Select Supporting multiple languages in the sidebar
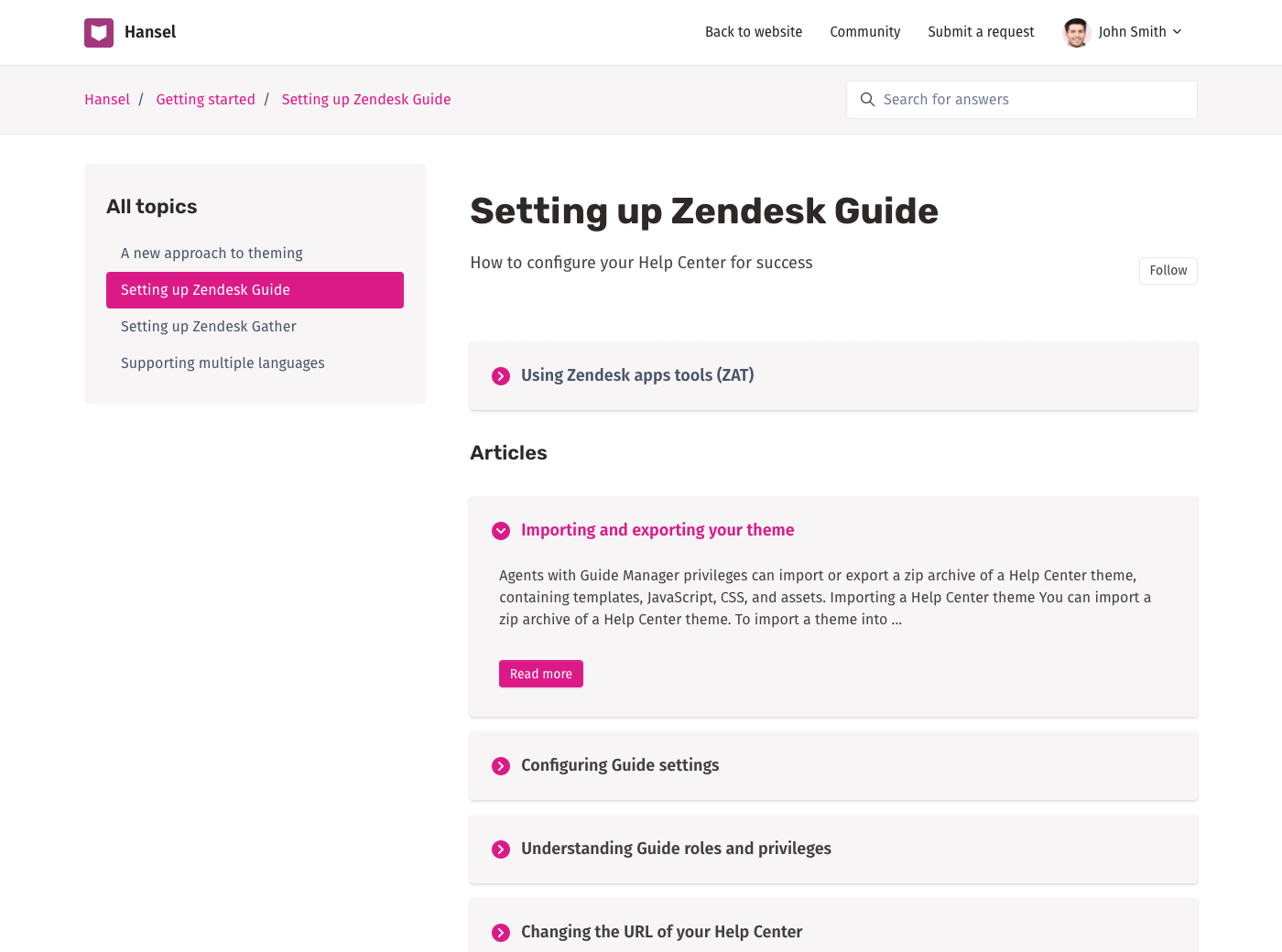 [223, 363]
